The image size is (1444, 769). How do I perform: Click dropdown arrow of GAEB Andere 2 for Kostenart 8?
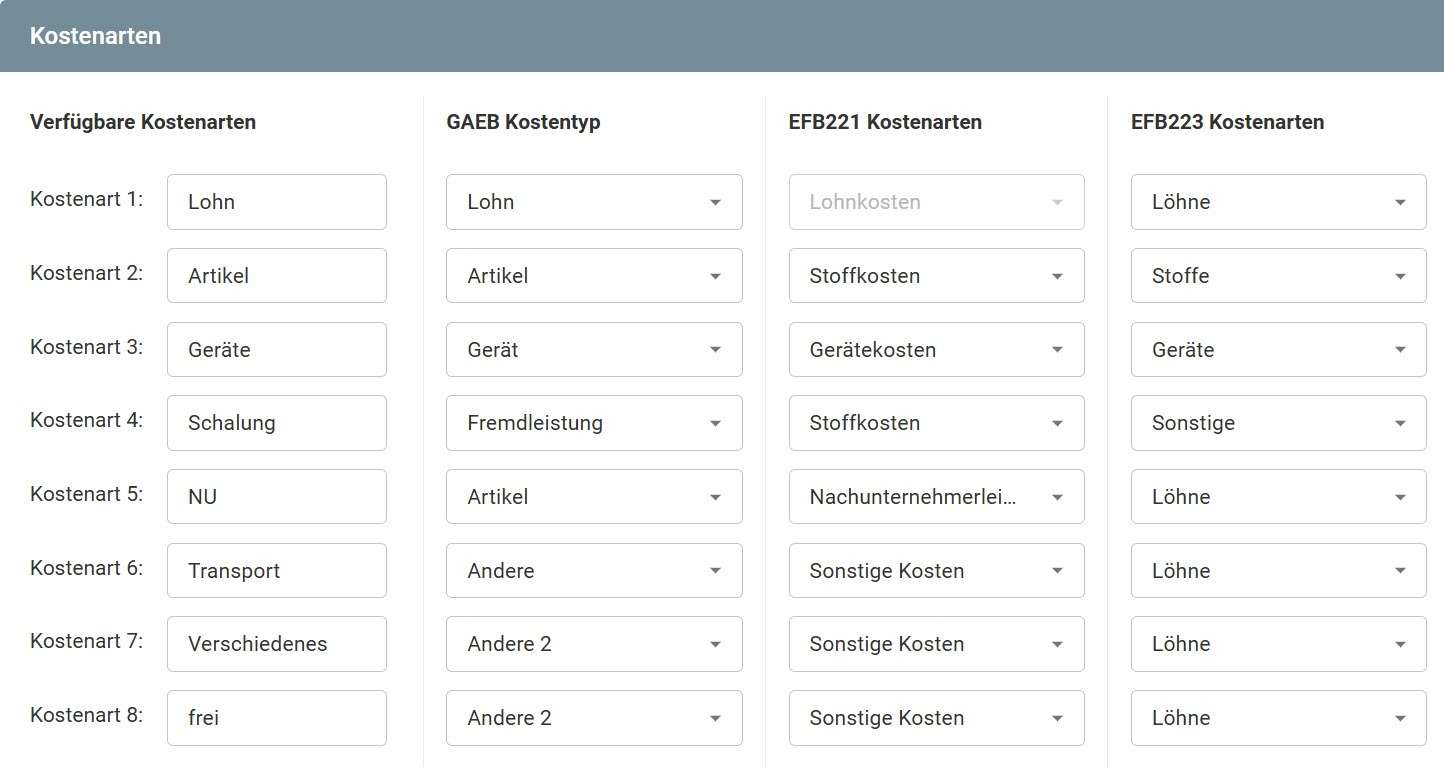(715, 718)
